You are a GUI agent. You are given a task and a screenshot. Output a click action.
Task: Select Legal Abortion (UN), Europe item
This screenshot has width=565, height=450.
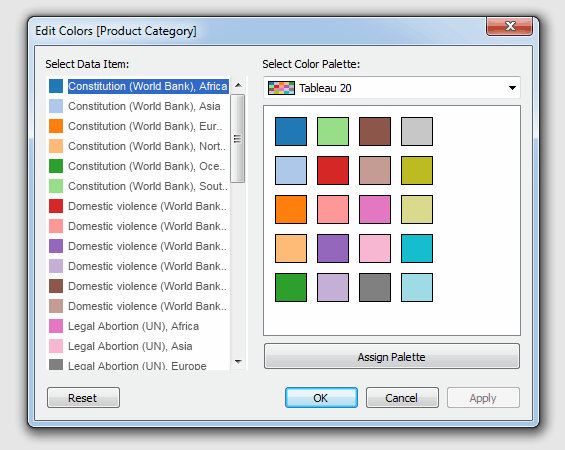[x=138, y=365]
